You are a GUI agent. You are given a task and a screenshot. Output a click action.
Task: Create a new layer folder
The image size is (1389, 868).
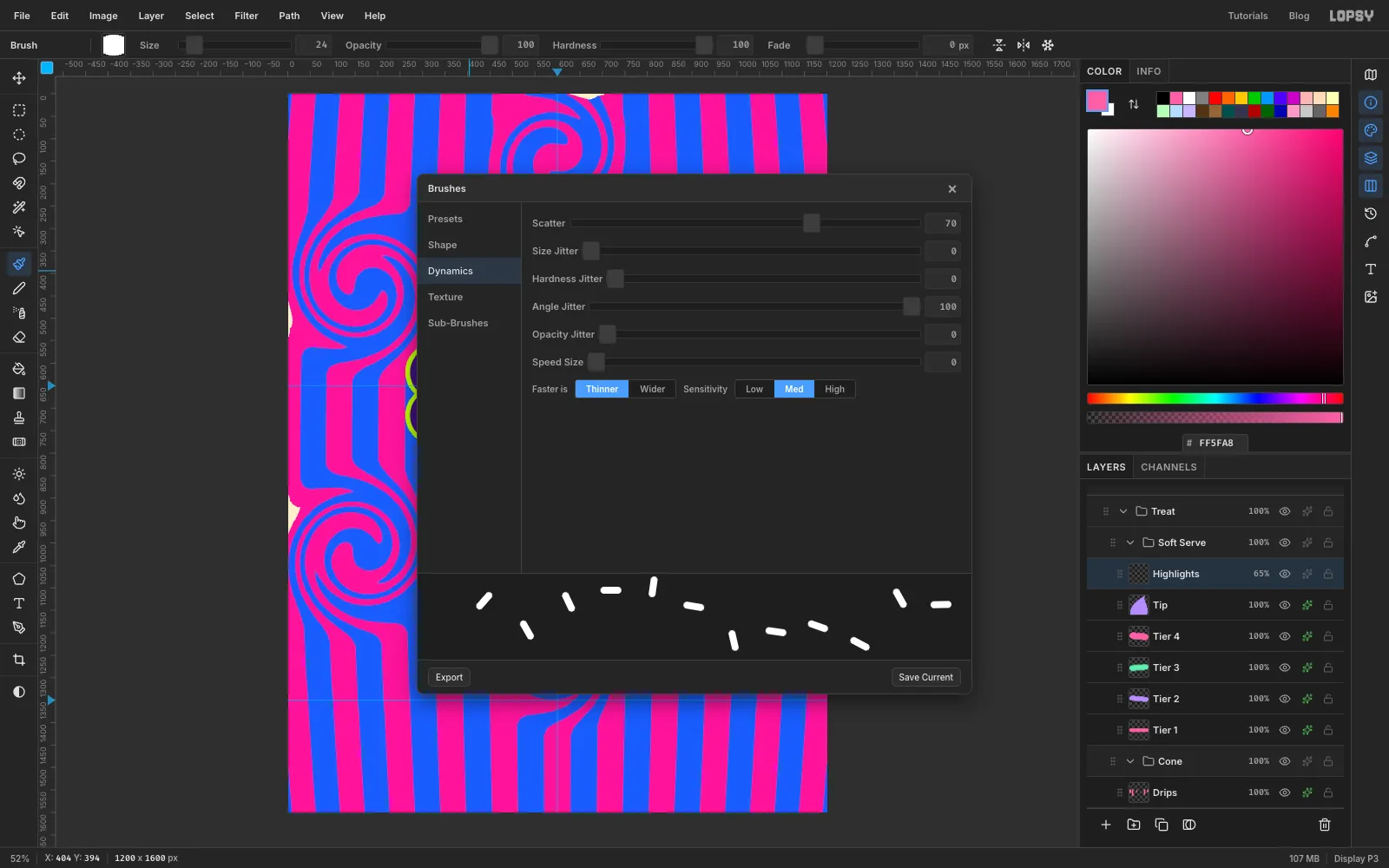click(x=1134, y=825)
